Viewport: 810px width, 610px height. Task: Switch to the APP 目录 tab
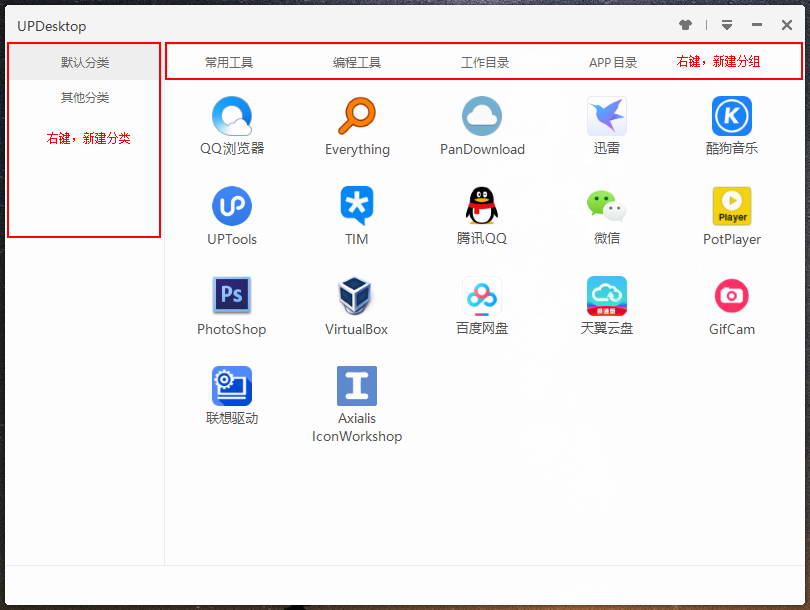tap(613, 62)
